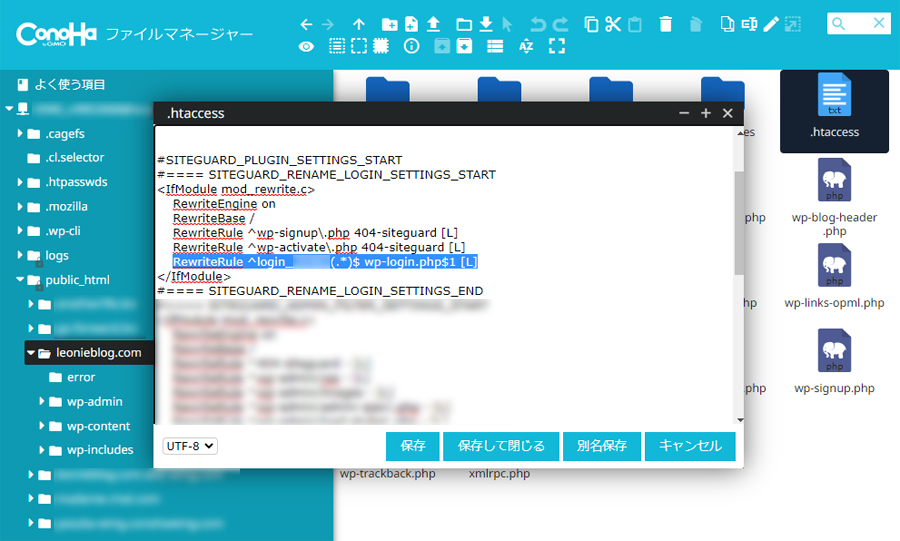Expand the wp-includes folder arrow
Image resolution: width=900 pixels, height=541 pixels.
pos(42,450)
